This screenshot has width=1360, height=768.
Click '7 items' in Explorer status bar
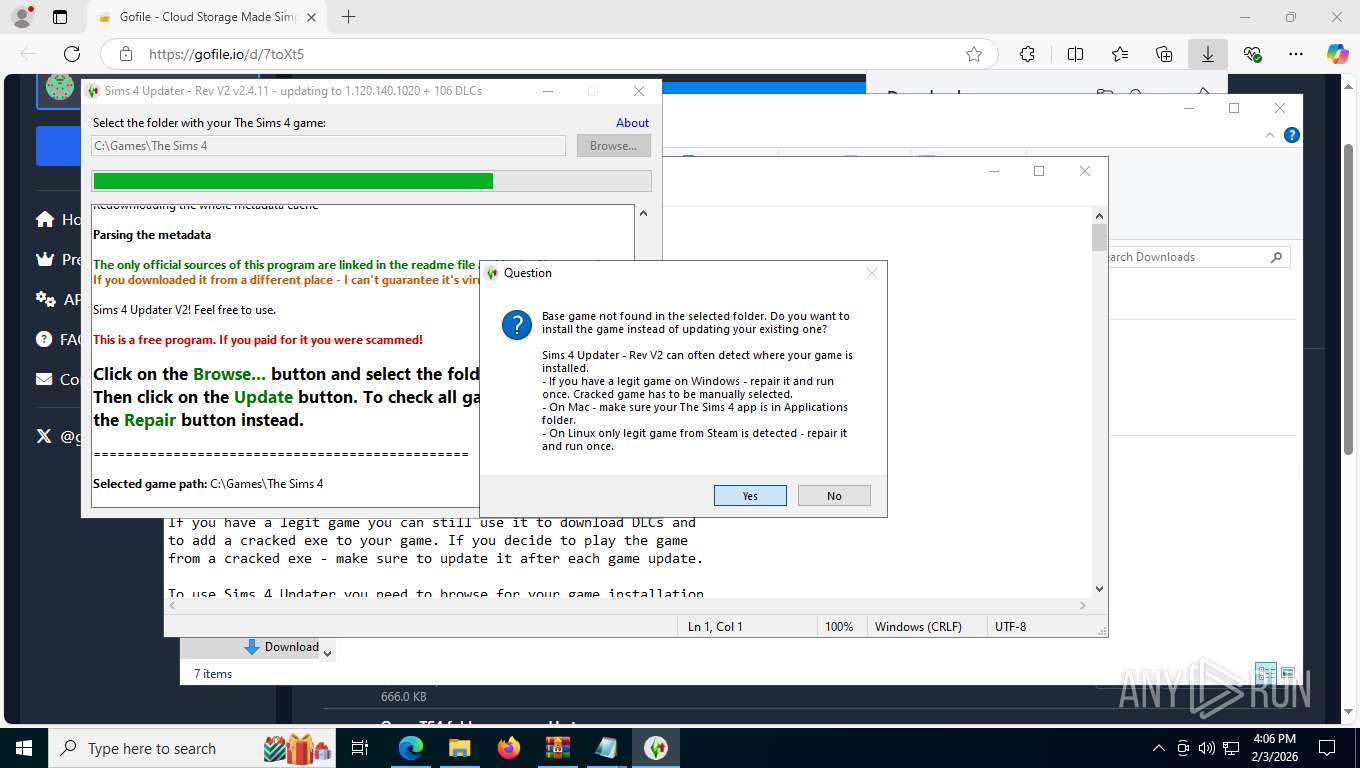click(213, 674)
